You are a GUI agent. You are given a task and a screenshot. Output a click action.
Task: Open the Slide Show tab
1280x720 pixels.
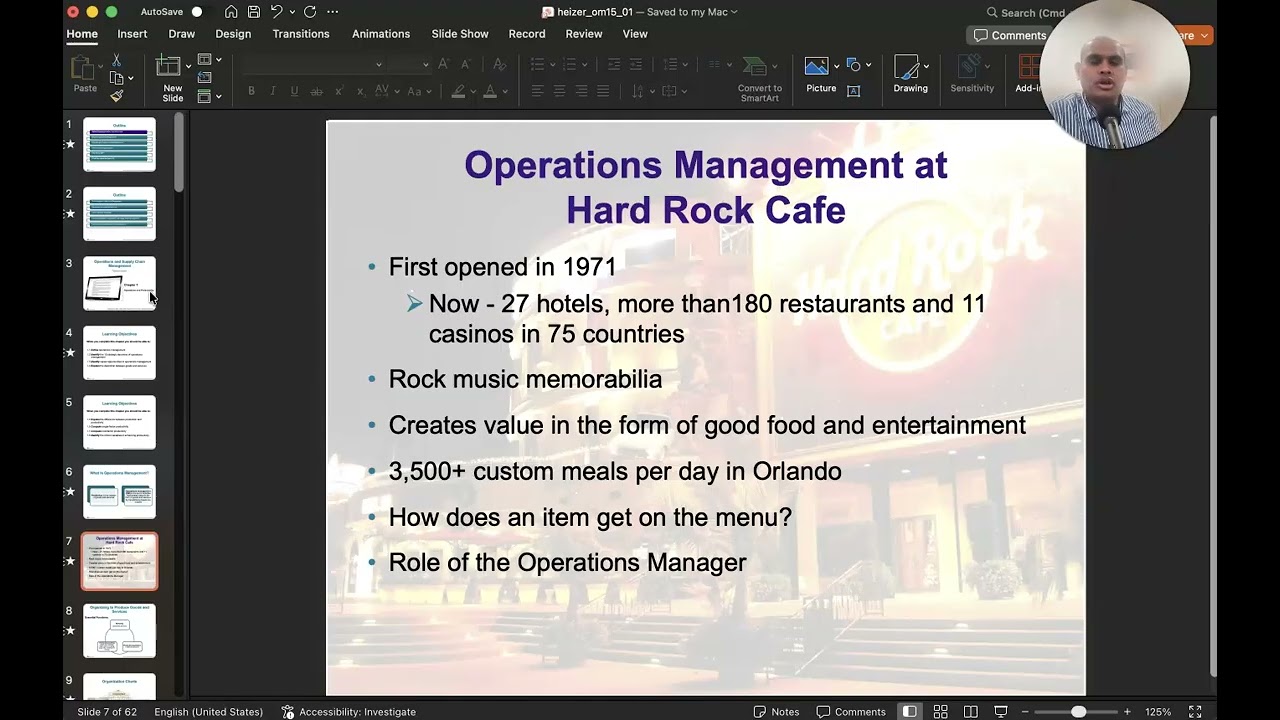tap(460, 34)
